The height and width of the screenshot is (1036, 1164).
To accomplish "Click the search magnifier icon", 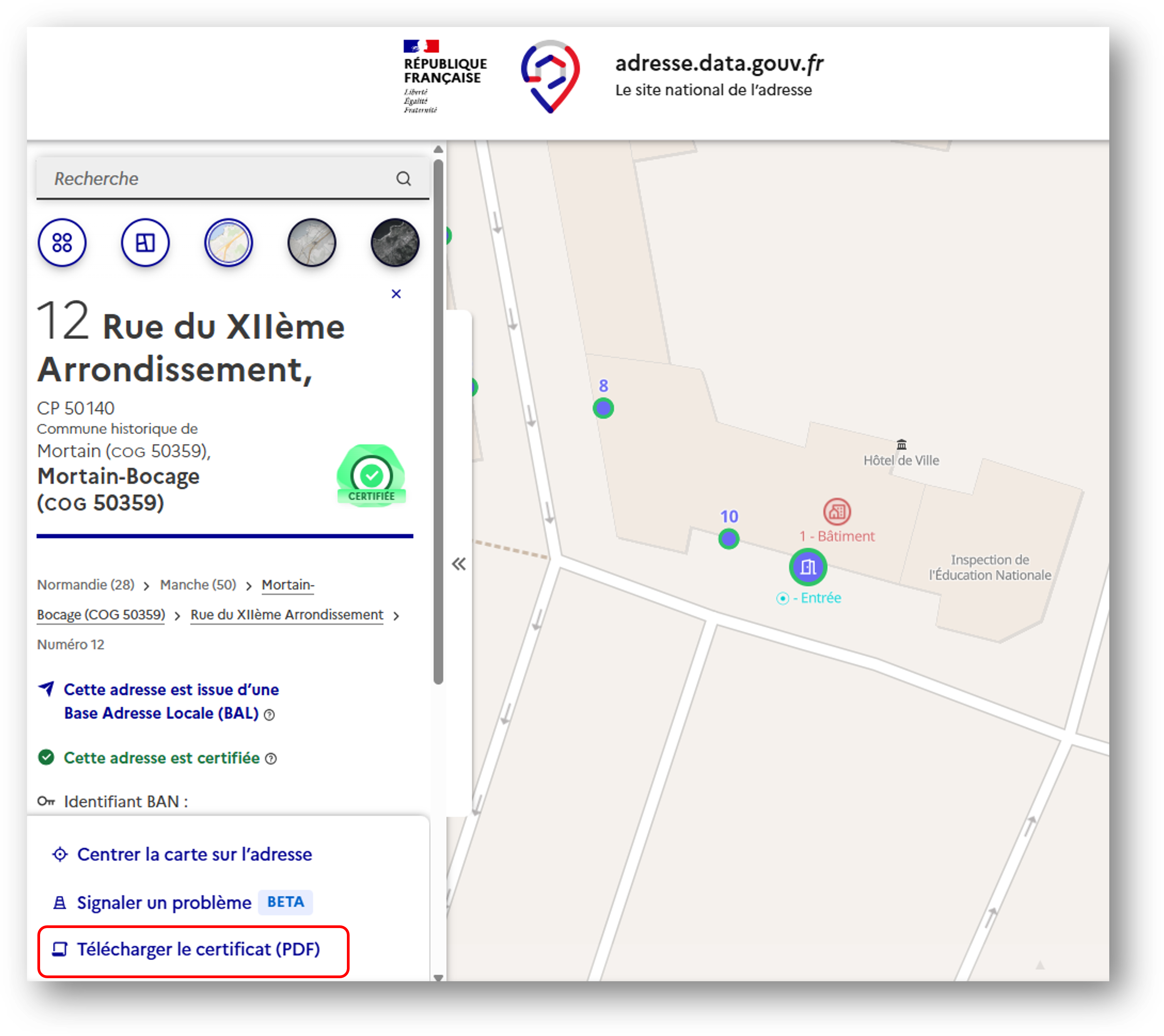I will 403,179.
